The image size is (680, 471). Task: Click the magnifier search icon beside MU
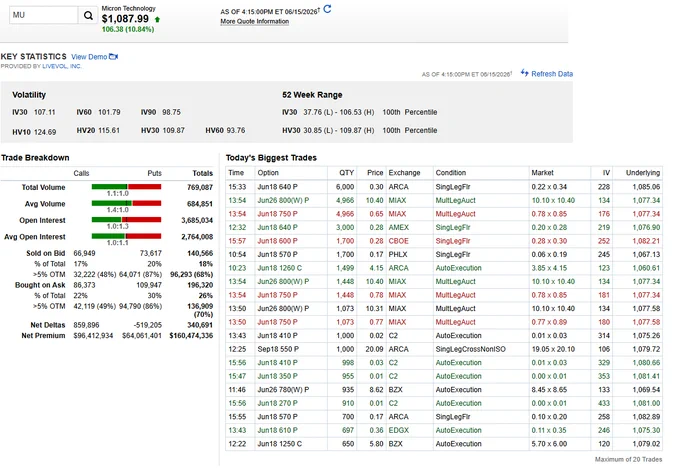(88, 16)
